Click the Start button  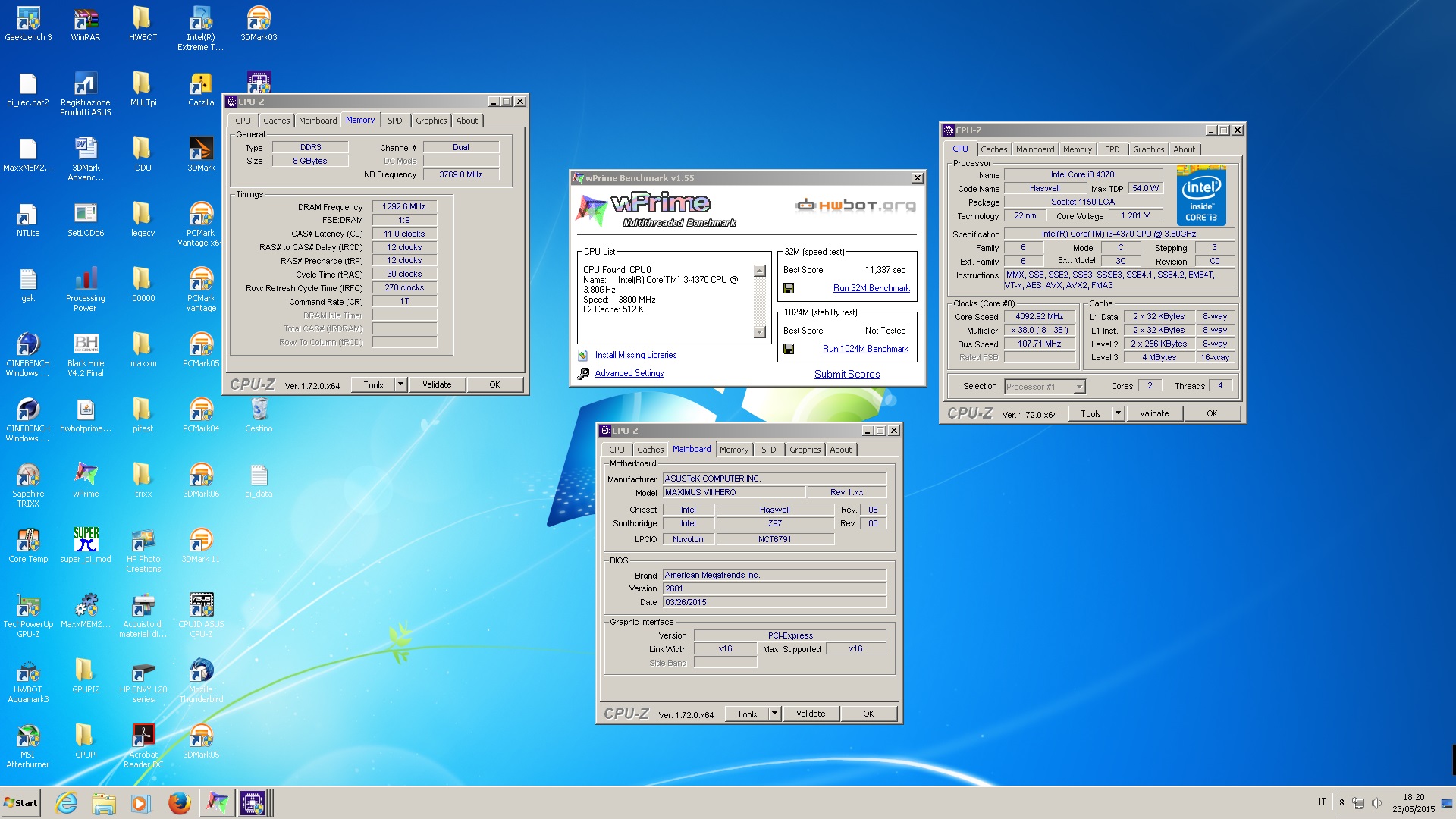pyautogui.click(x=20, y=803)
